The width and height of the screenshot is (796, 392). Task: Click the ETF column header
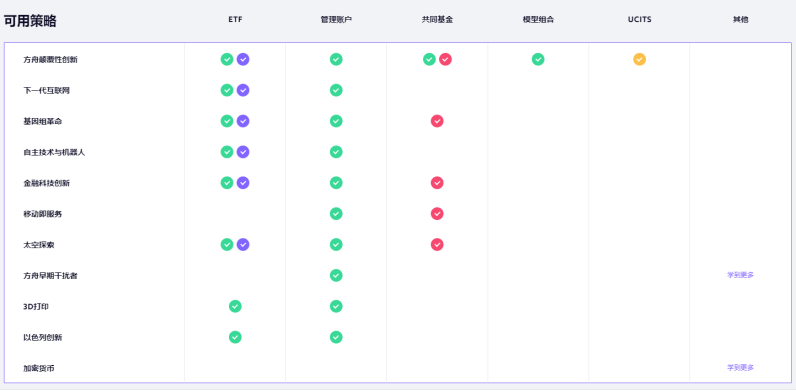(235, 20)
